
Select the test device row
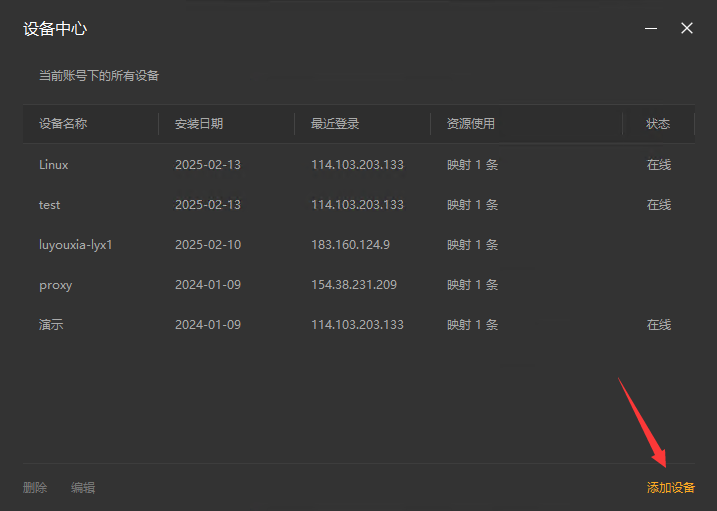click(x=359, y=205)
